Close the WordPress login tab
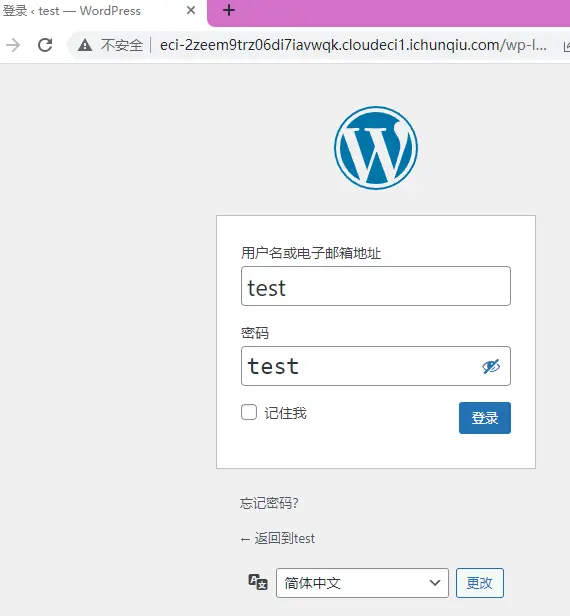The width and height of the screenshot is (570, 616). tap(191, 10)
